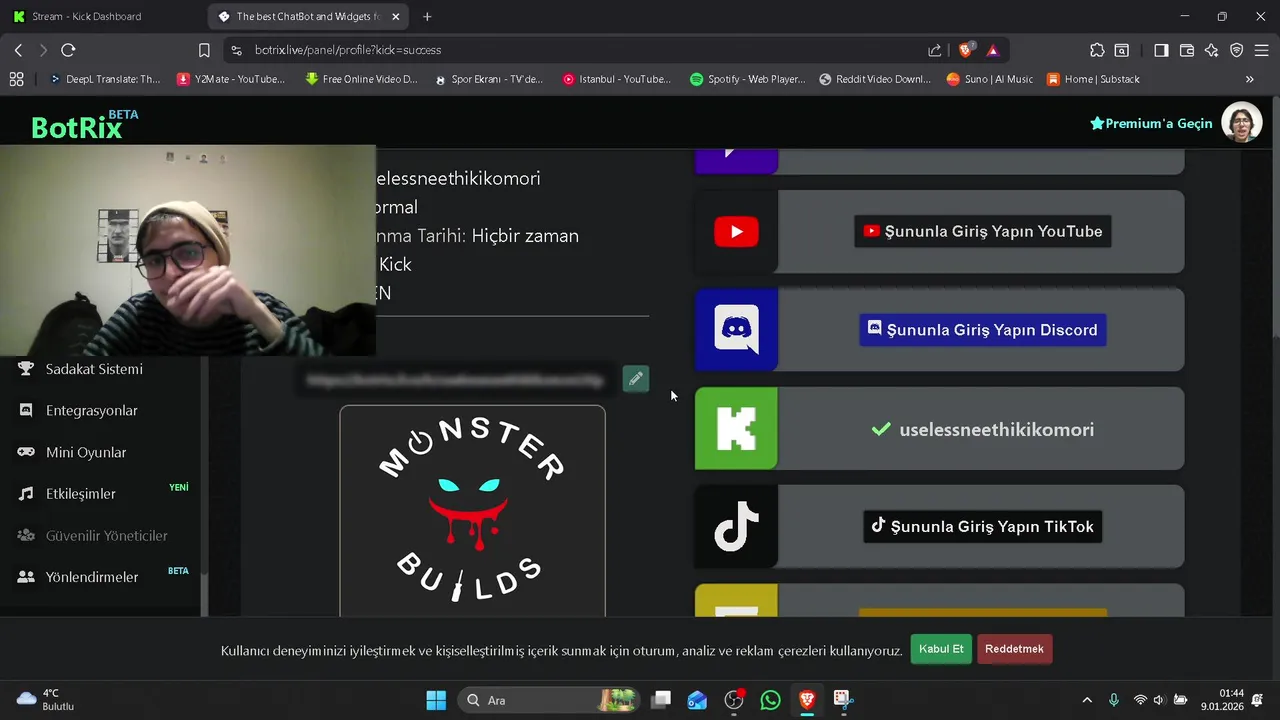Open the user avatar in the header
Viewport: 1280px width, 720px height.
click(x=1242, y=123)
